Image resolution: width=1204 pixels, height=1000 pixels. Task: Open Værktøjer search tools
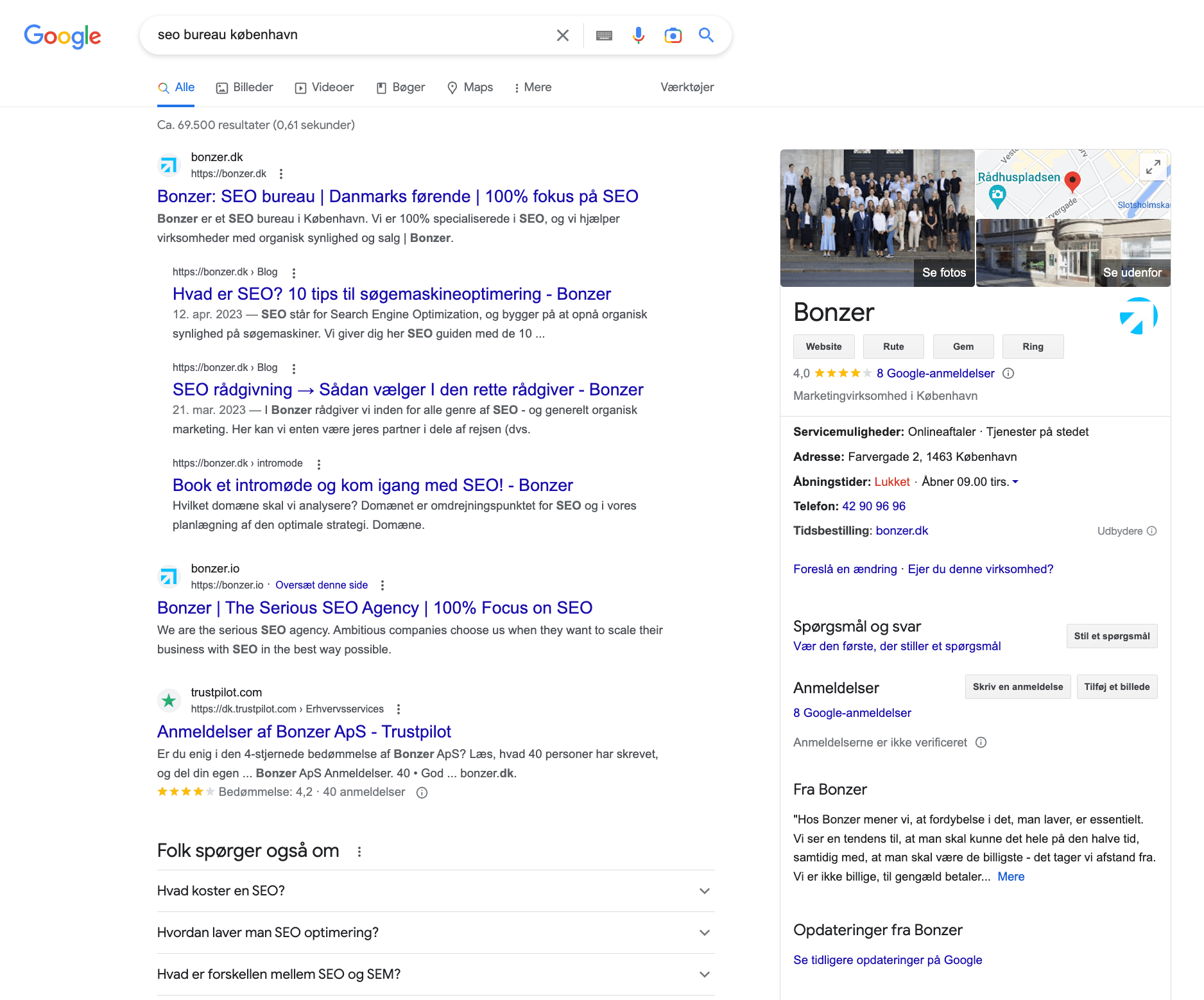click(687, 87)
